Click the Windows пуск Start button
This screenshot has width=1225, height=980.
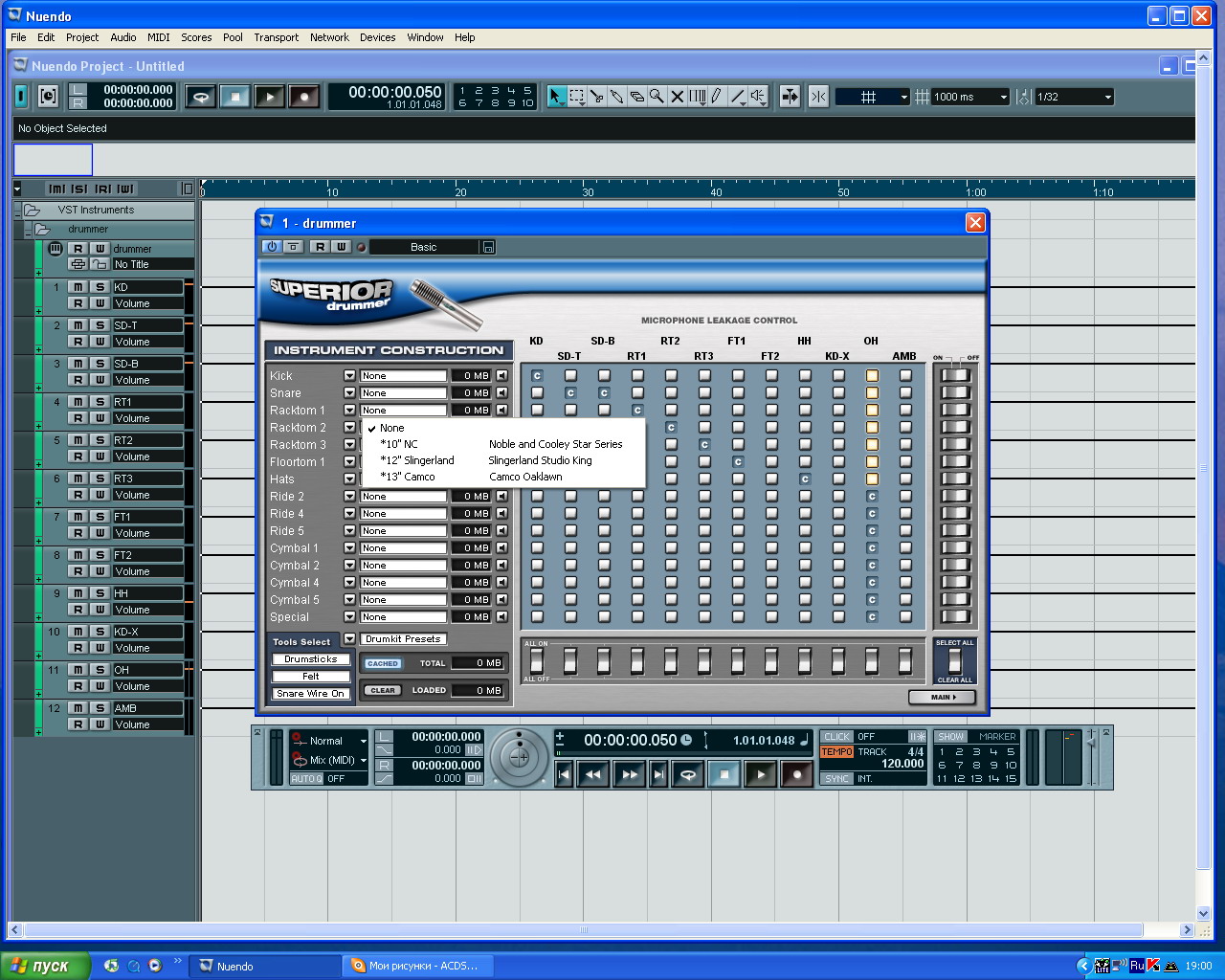pos(45,966)
